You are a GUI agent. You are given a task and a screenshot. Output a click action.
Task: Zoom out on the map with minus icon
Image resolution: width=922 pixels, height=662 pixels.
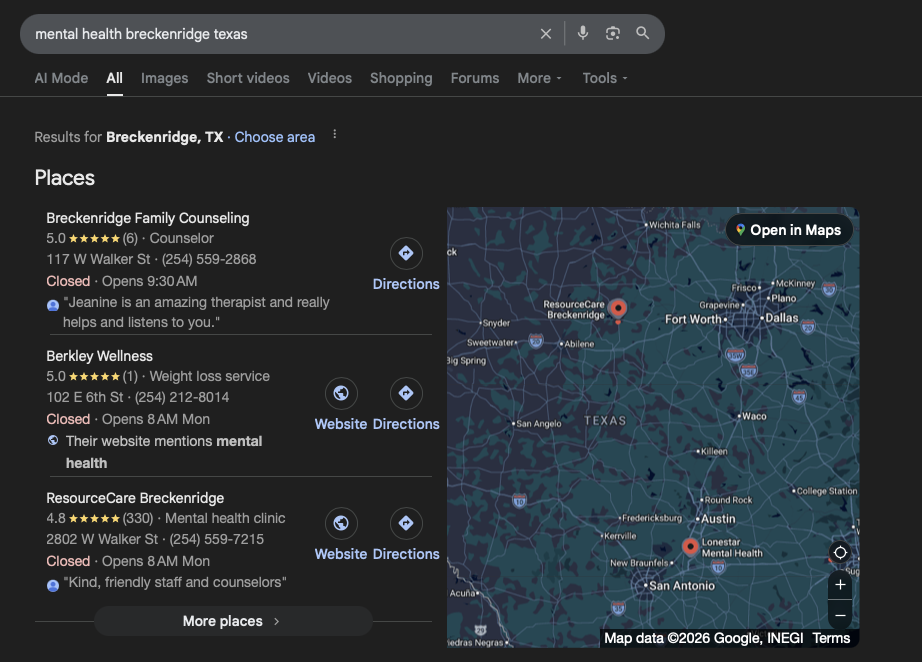tap(840, 615)
